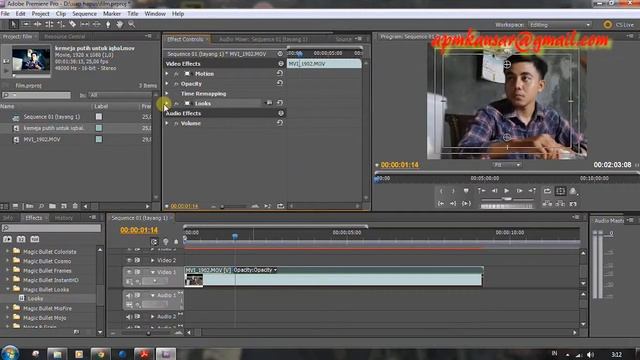Select MVI_1902.MOV in Project panel
The image size is (640, 360).
tap(42, 139)
